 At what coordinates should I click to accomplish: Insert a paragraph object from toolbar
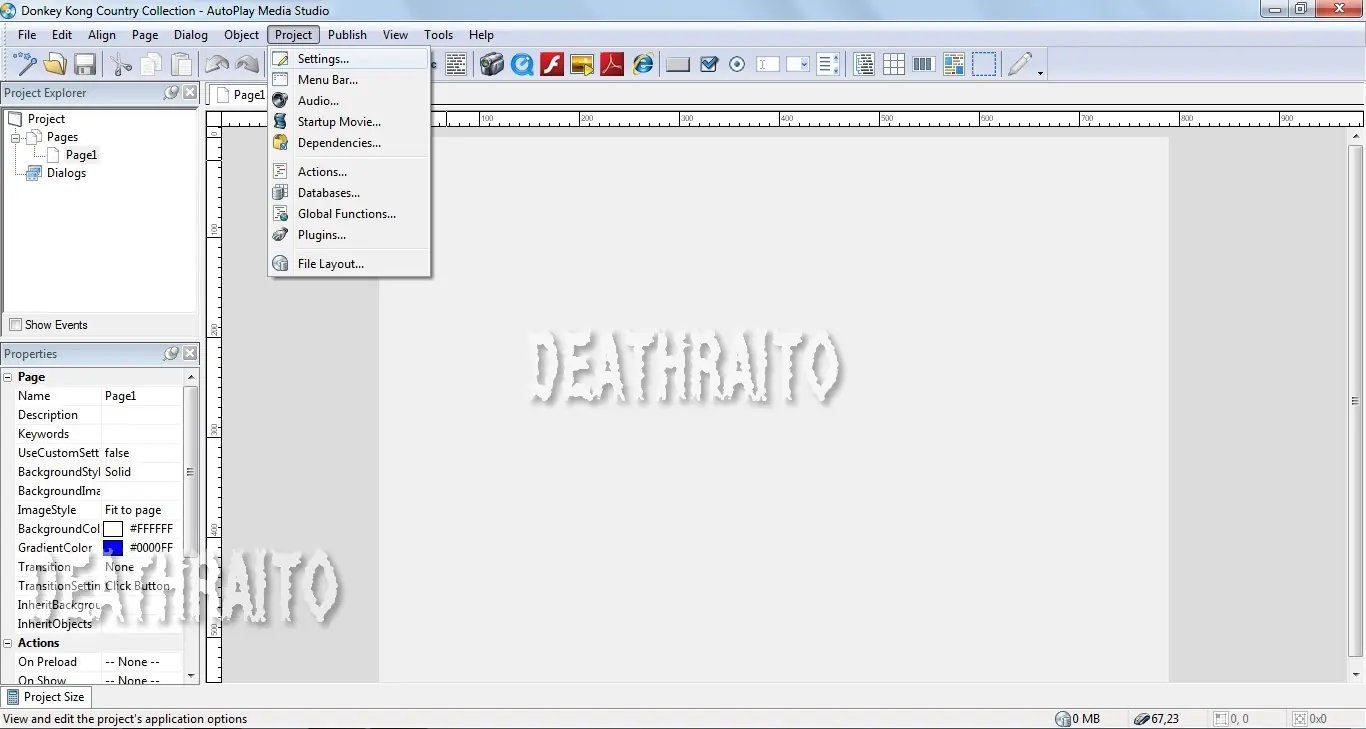tap(456, 65)
